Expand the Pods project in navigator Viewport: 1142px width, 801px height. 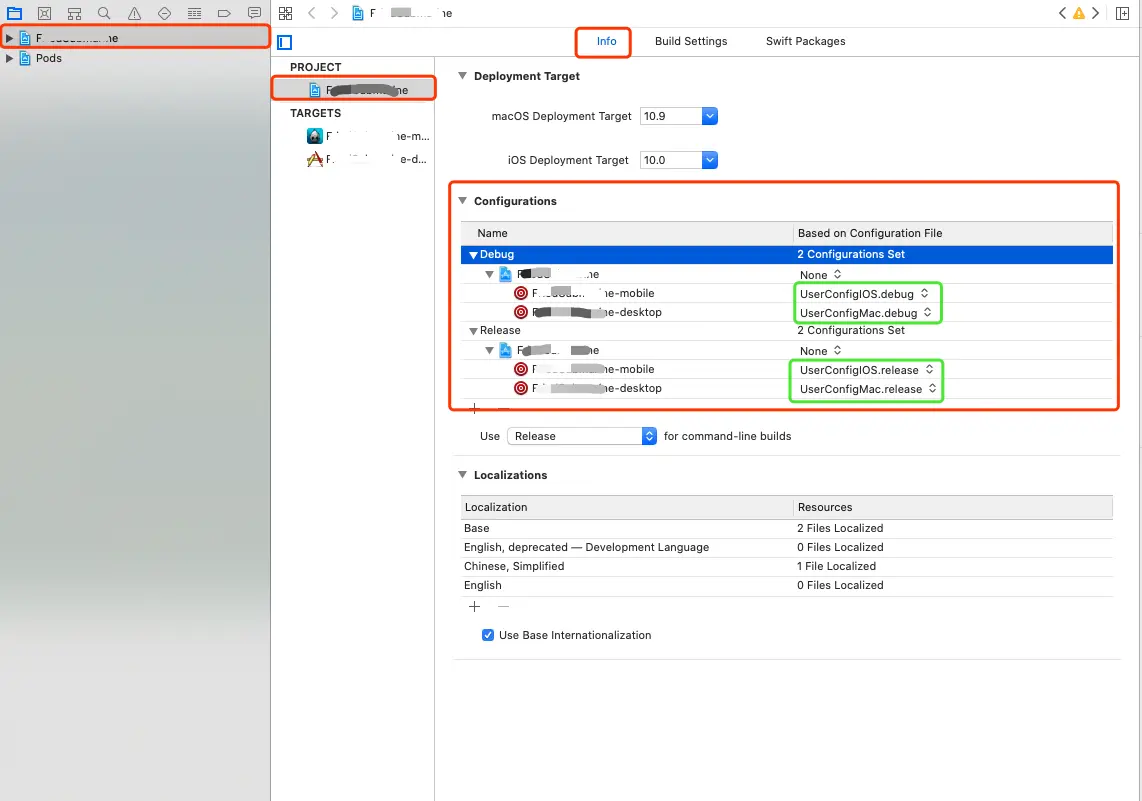tap(9, 58)
